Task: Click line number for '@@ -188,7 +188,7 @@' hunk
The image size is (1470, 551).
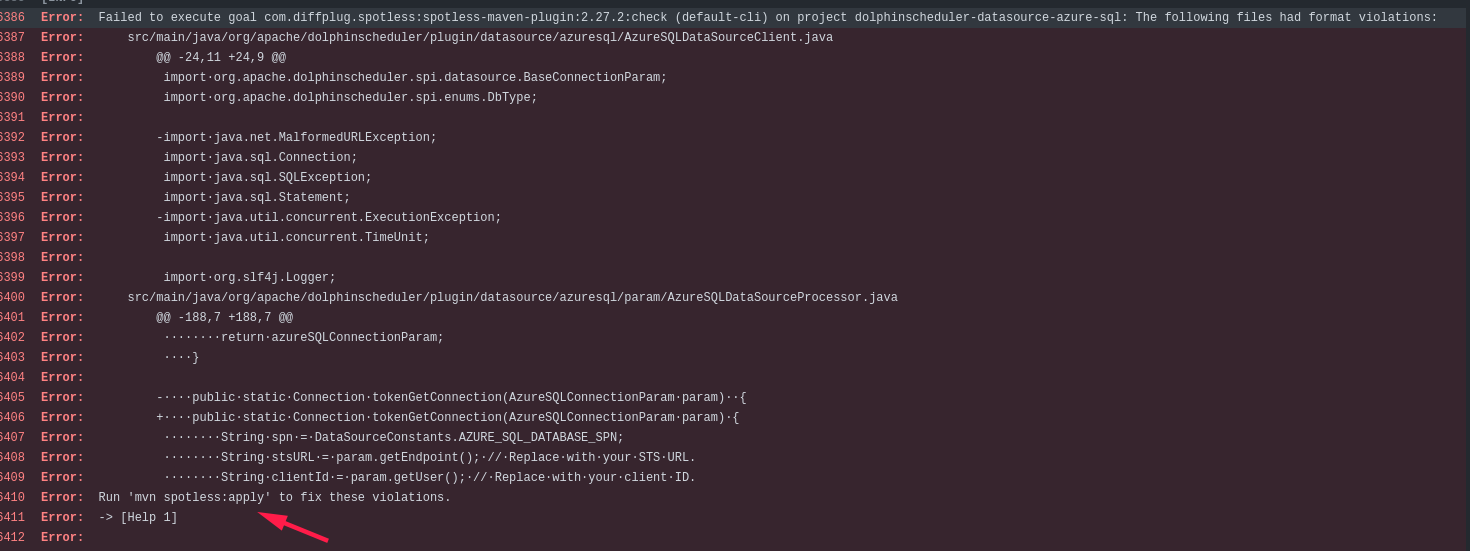Action: [x=12, y=318]
